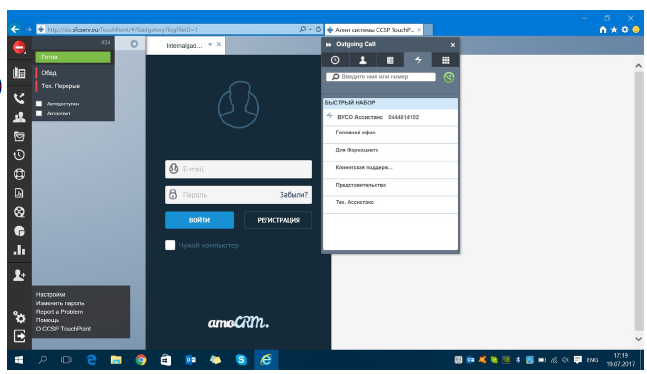The image size is (647, 374).
Task: Switch to the directory building tab
Action: pos(390,60)
